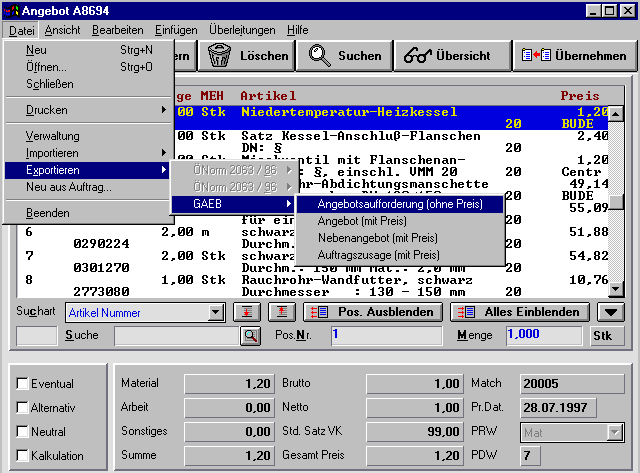640x473 pixels.
Task: Open the Suchart Artikel Nummer dropdown
Action: click(x=215, y=313)
